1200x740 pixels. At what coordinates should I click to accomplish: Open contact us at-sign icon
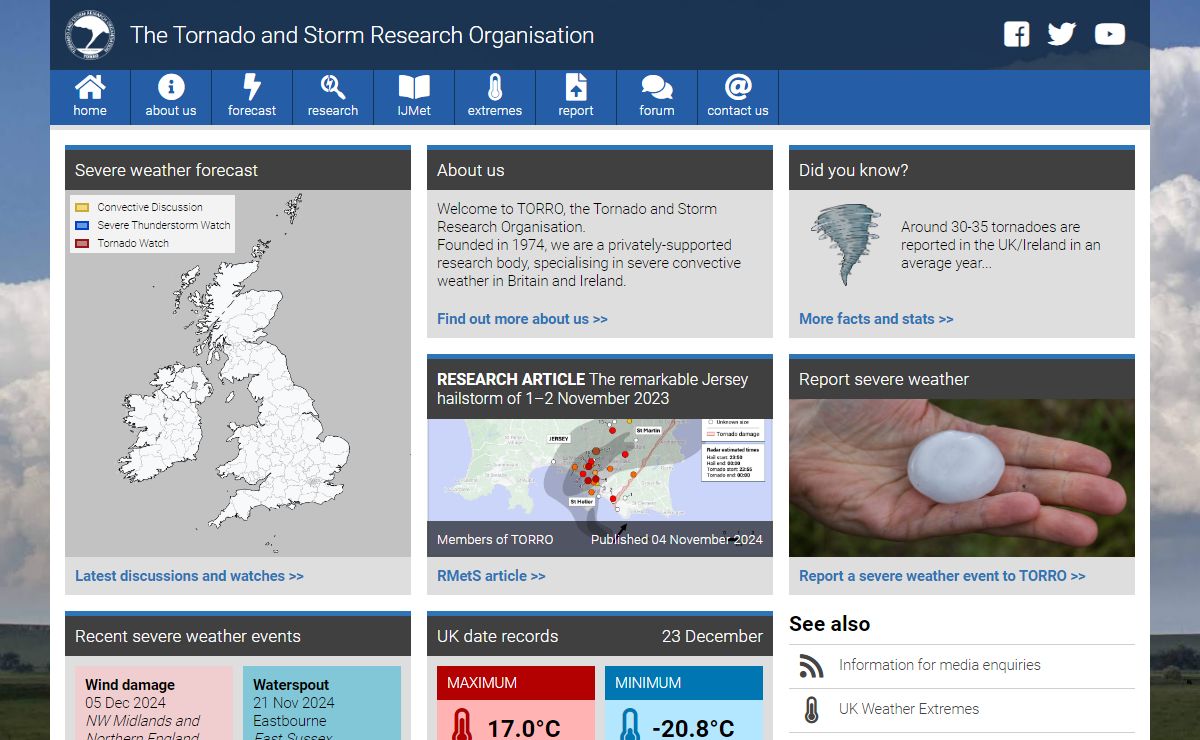coord(738,87)
